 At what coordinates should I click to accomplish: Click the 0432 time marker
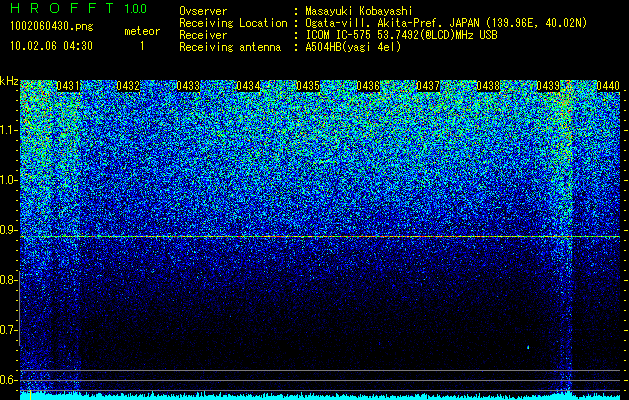128,86
